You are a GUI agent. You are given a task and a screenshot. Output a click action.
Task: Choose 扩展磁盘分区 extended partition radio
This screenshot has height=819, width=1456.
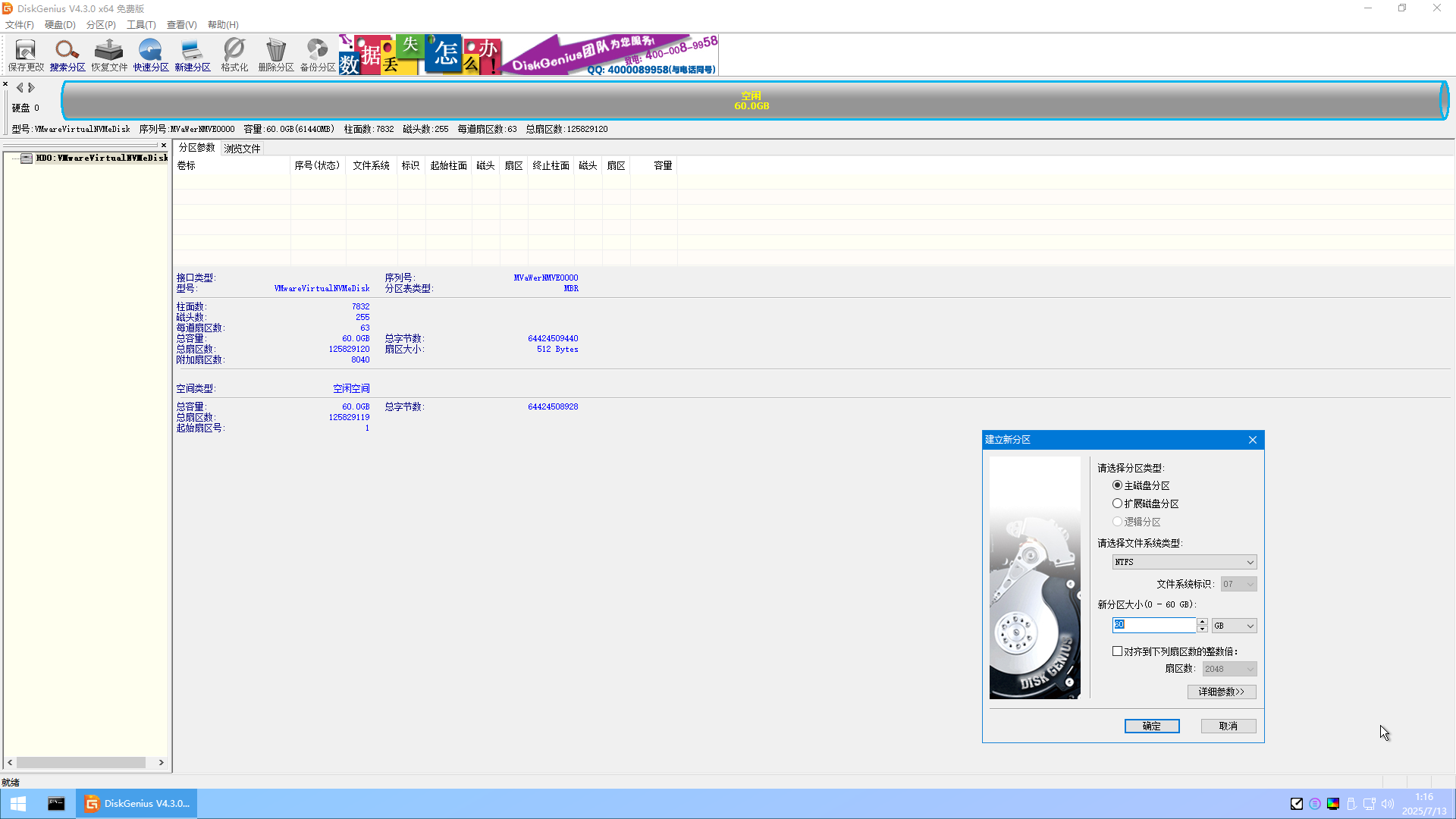pyautogui.click(x=1117, y=504)
